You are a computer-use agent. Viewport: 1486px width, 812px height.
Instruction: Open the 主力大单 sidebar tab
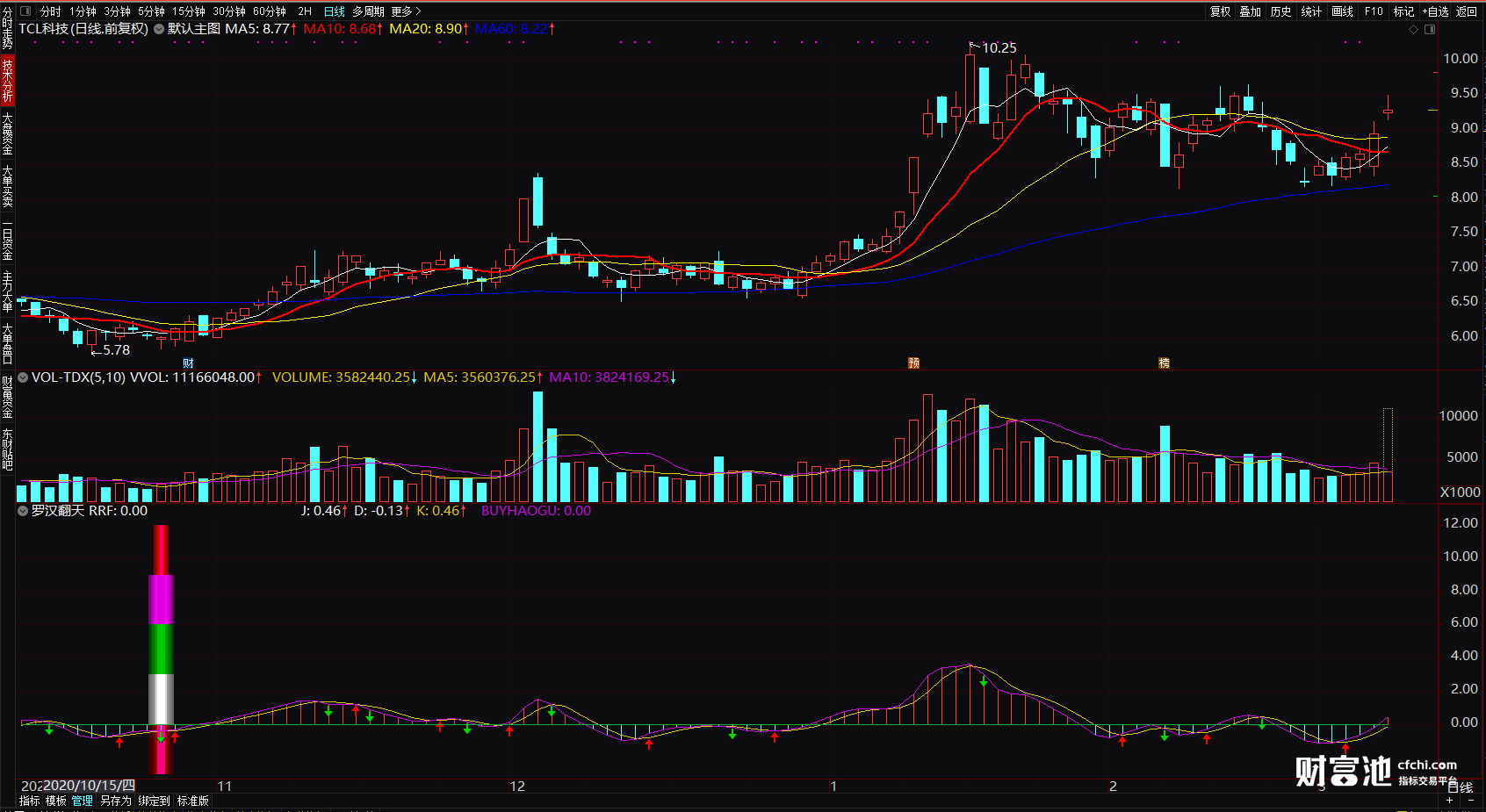pos(7,291)
